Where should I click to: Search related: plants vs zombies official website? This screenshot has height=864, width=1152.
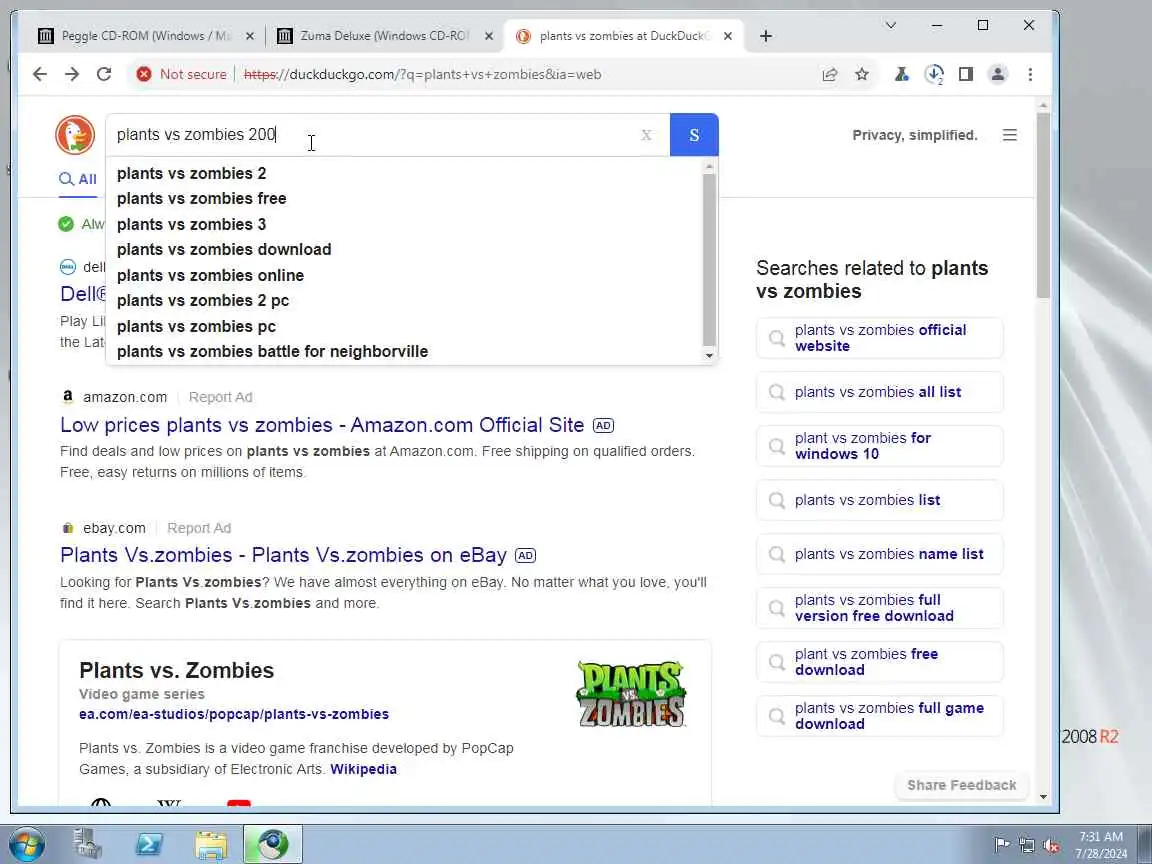[x=879, y=338]
